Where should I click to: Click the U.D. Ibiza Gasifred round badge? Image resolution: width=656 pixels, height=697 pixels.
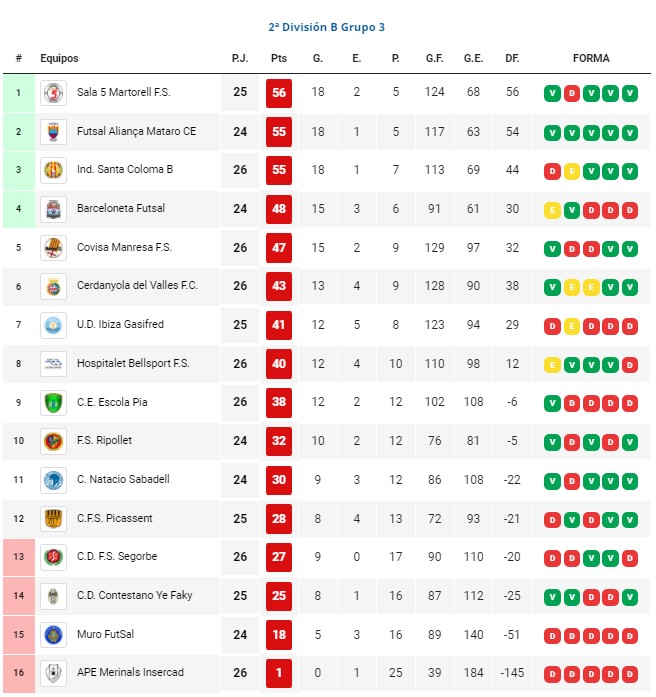tap(53, 325)
